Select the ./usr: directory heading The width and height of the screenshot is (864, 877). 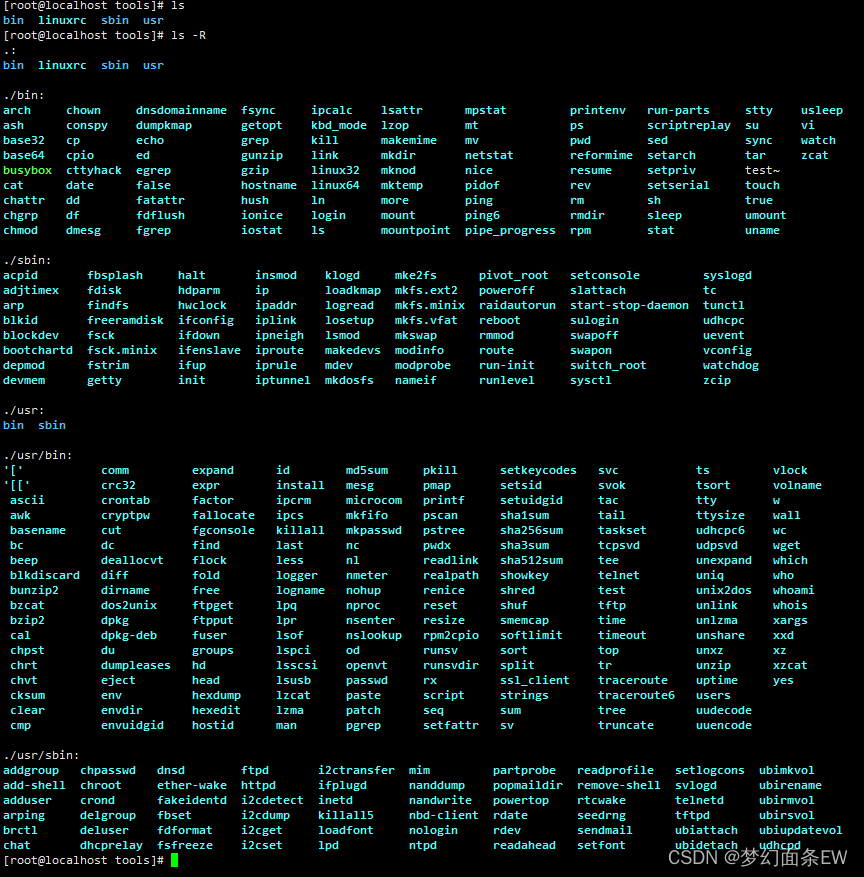(x=25, y=409)
